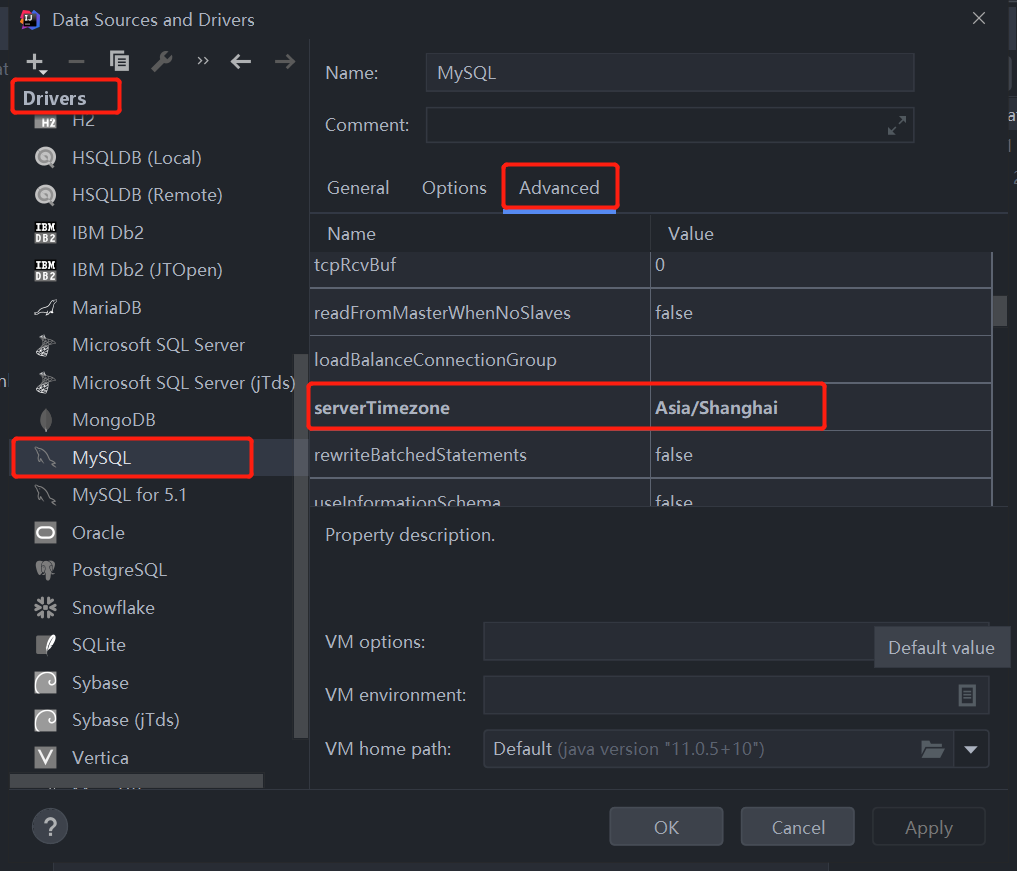Image resolution: width=1017 pixels, height=871 pixels.
Task: Go back with the left arrow
Action: [x=241, y=62]
